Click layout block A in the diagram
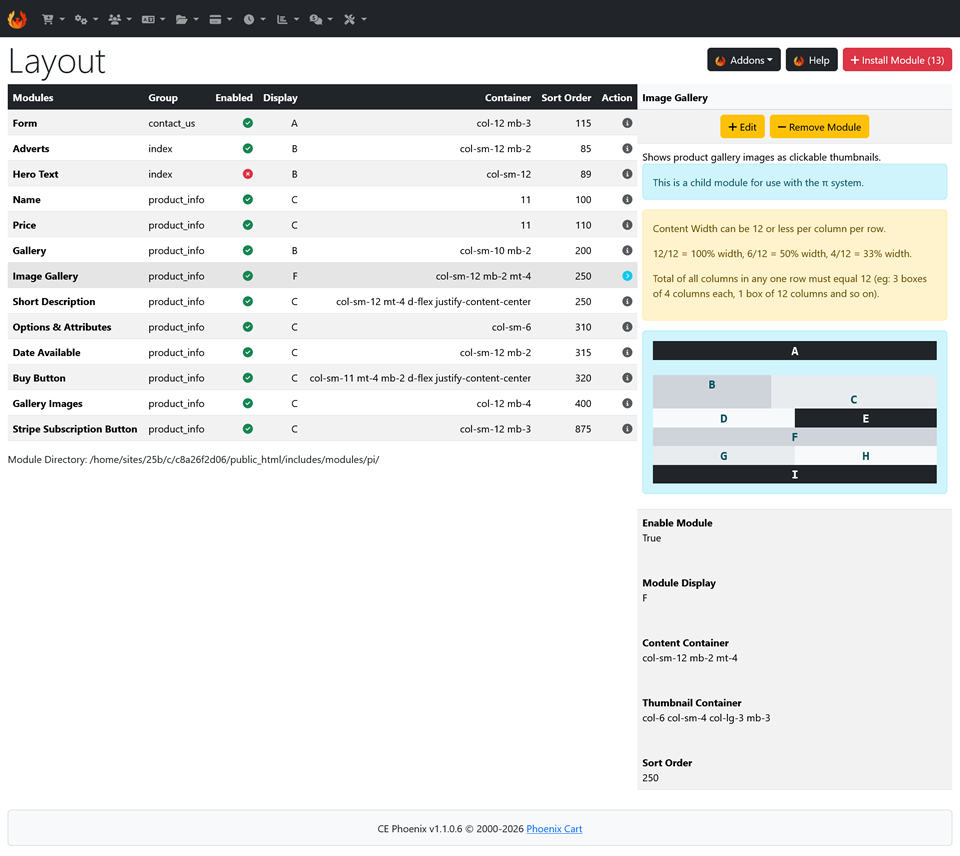Viewport: 960px width, 856px height. [x=795, y=351]
